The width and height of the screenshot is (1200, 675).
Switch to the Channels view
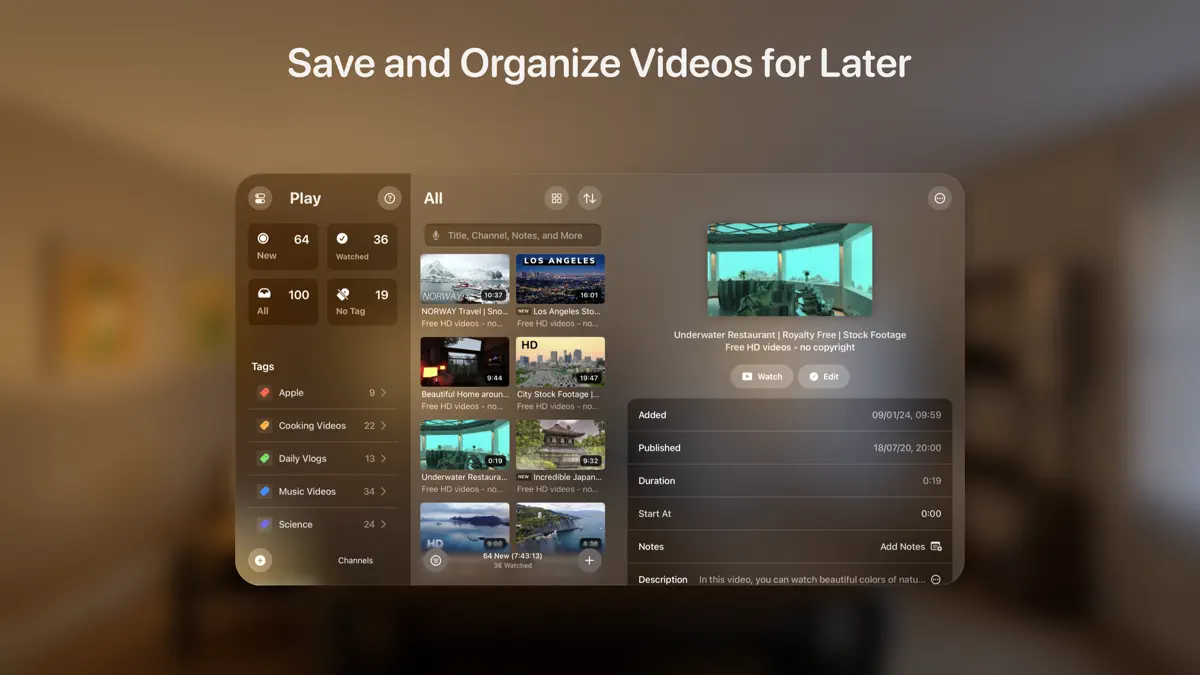click(x=355, y=560)
